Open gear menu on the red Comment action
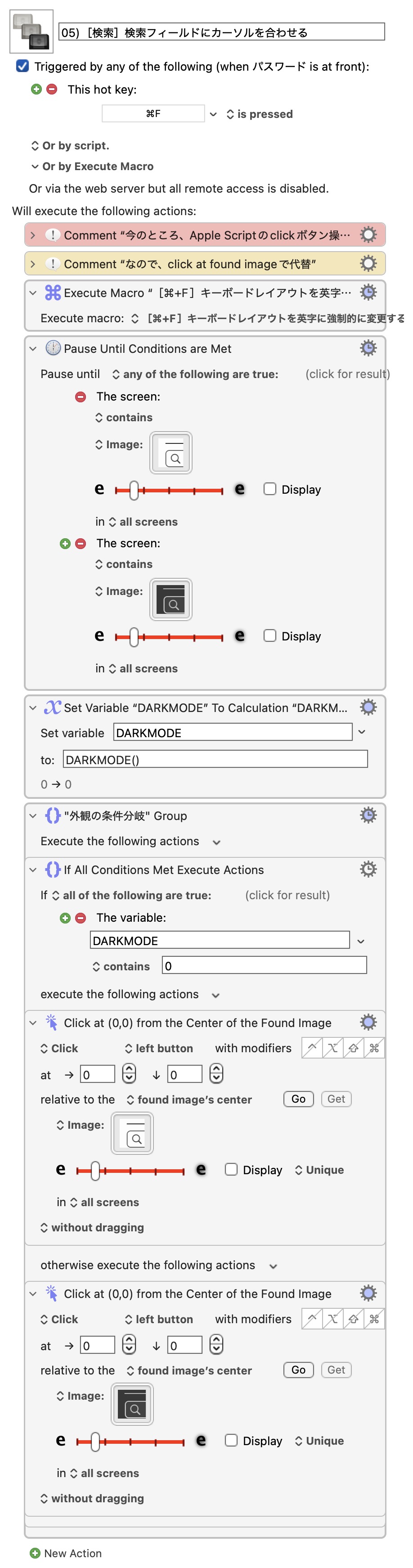This screenshot has height=1568, width=413. (368, 235)
